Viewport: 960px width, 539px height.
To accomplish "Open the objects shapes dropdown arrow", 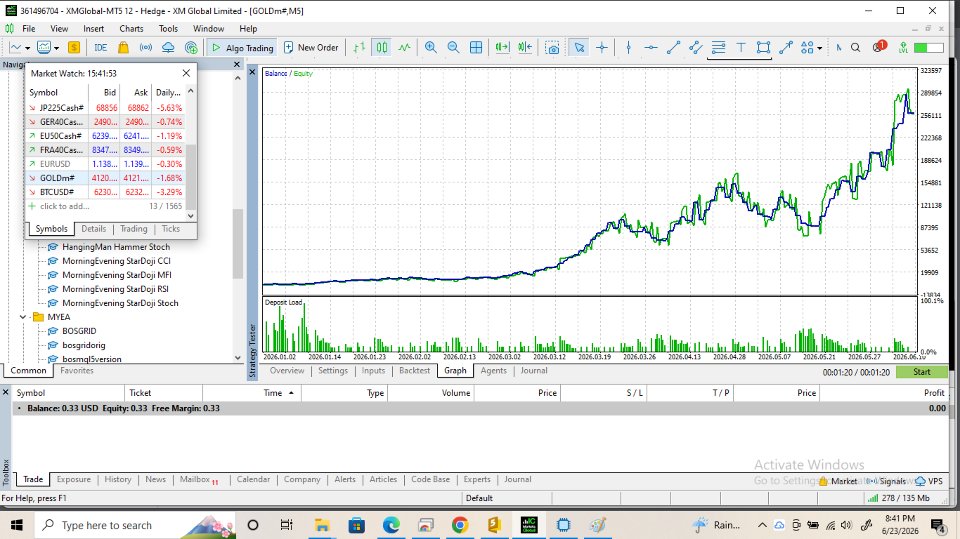I will 819,48.
